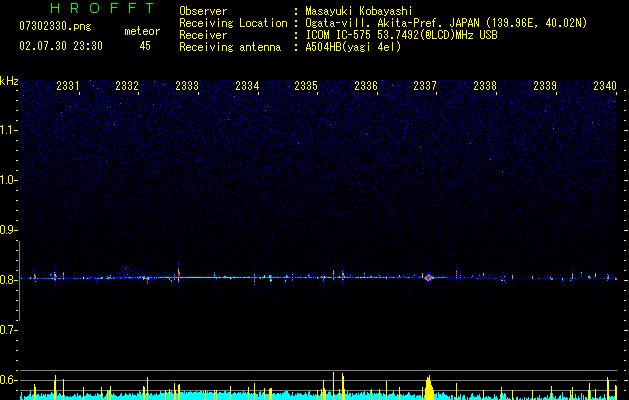Click the kHz axis unit label
This screenshot has width=629, height=400.
click(9, 81)
